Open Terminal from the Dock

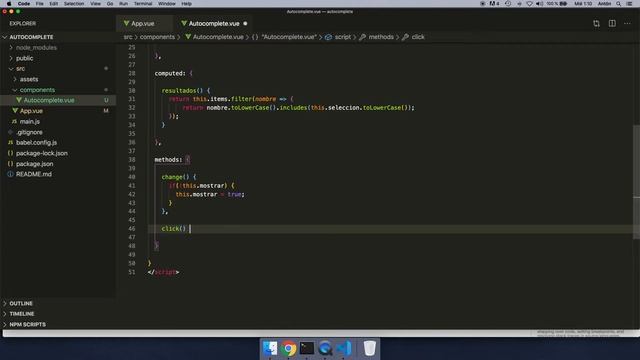pos(307,348)
